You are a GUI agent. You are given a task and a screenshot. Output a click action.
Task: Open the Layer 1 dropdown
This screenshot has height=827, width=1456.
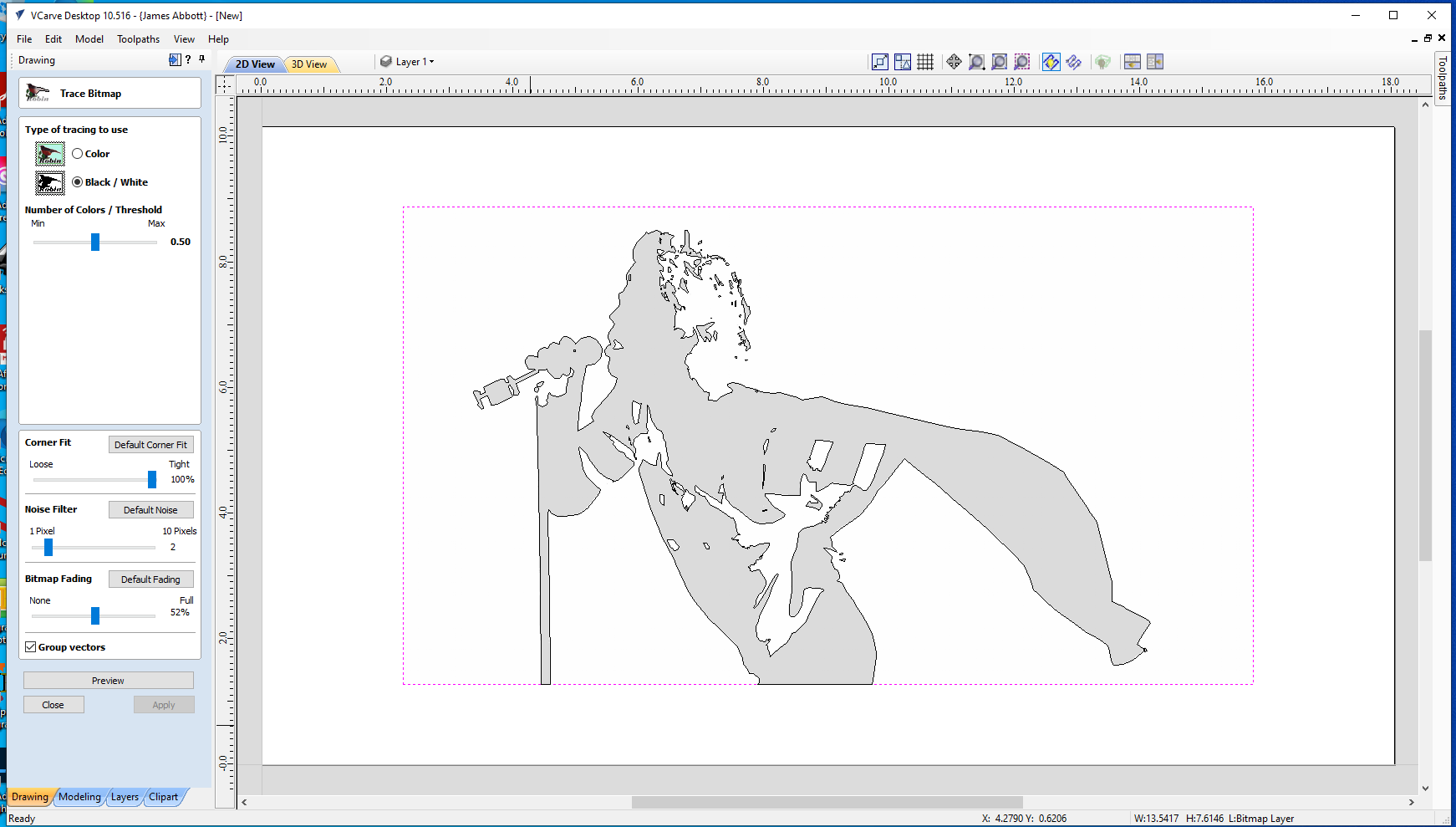(x=415, y=62)
